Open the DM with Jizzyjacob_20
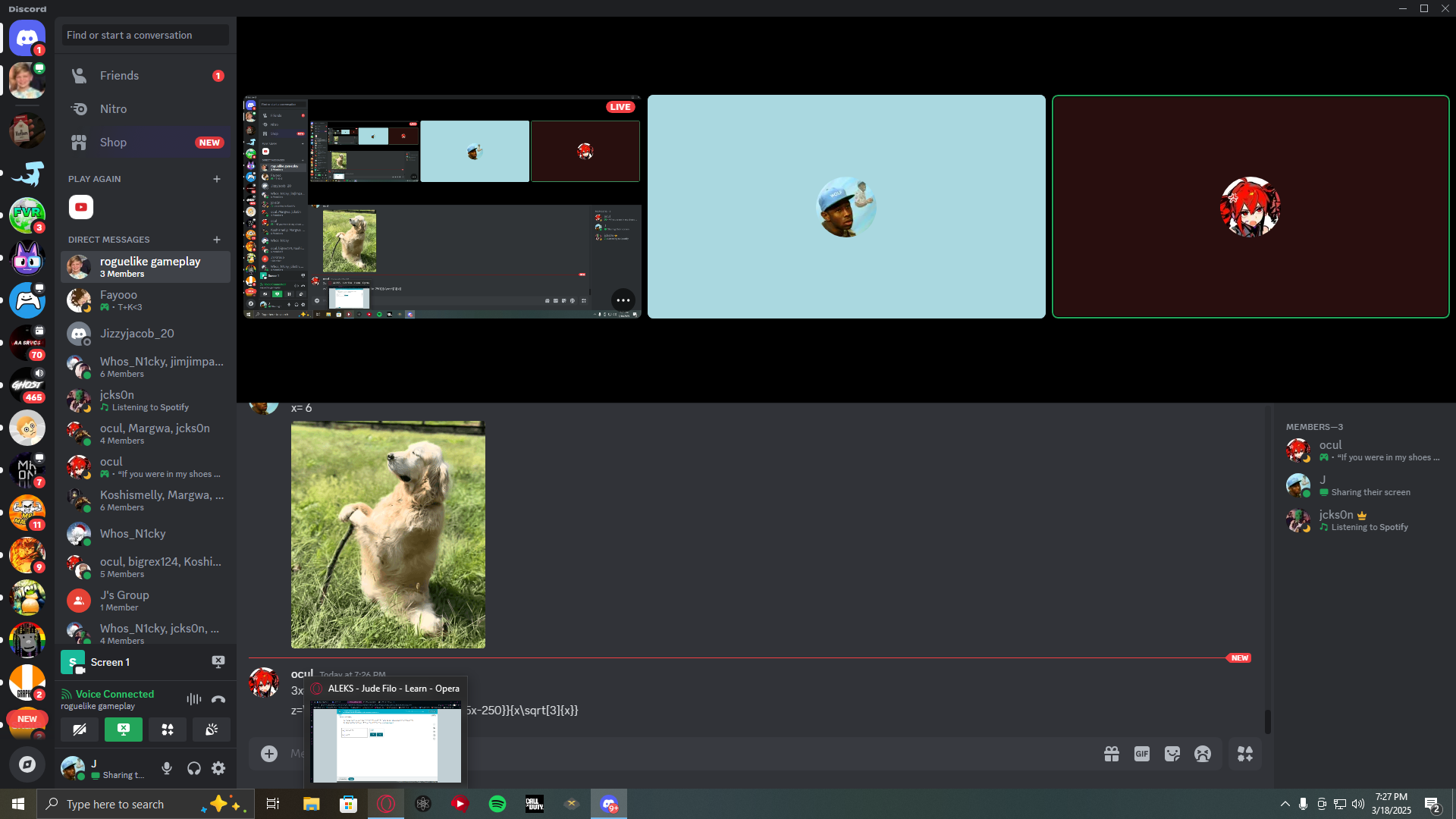Screen dimensions: 1456x819 click(x=146, y=334)
